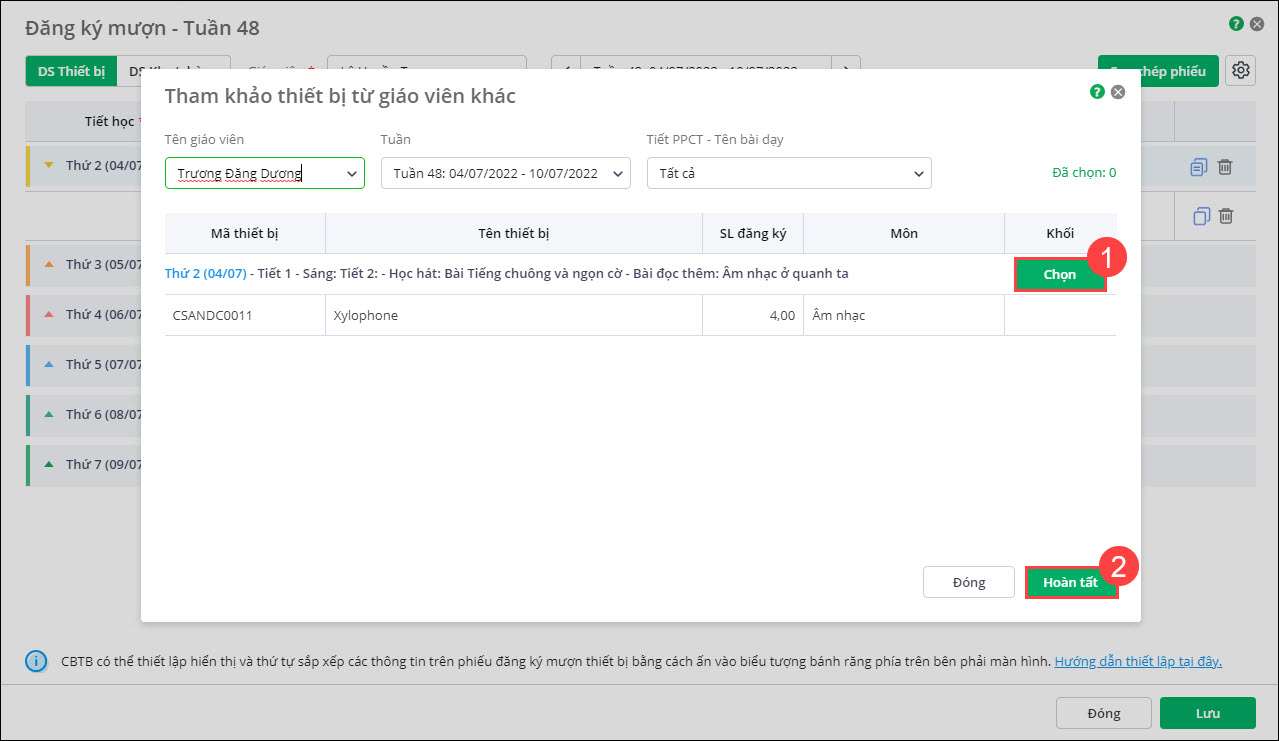
Task: Click 'Đóng' in the reference dialog
Action: point(969,583)
